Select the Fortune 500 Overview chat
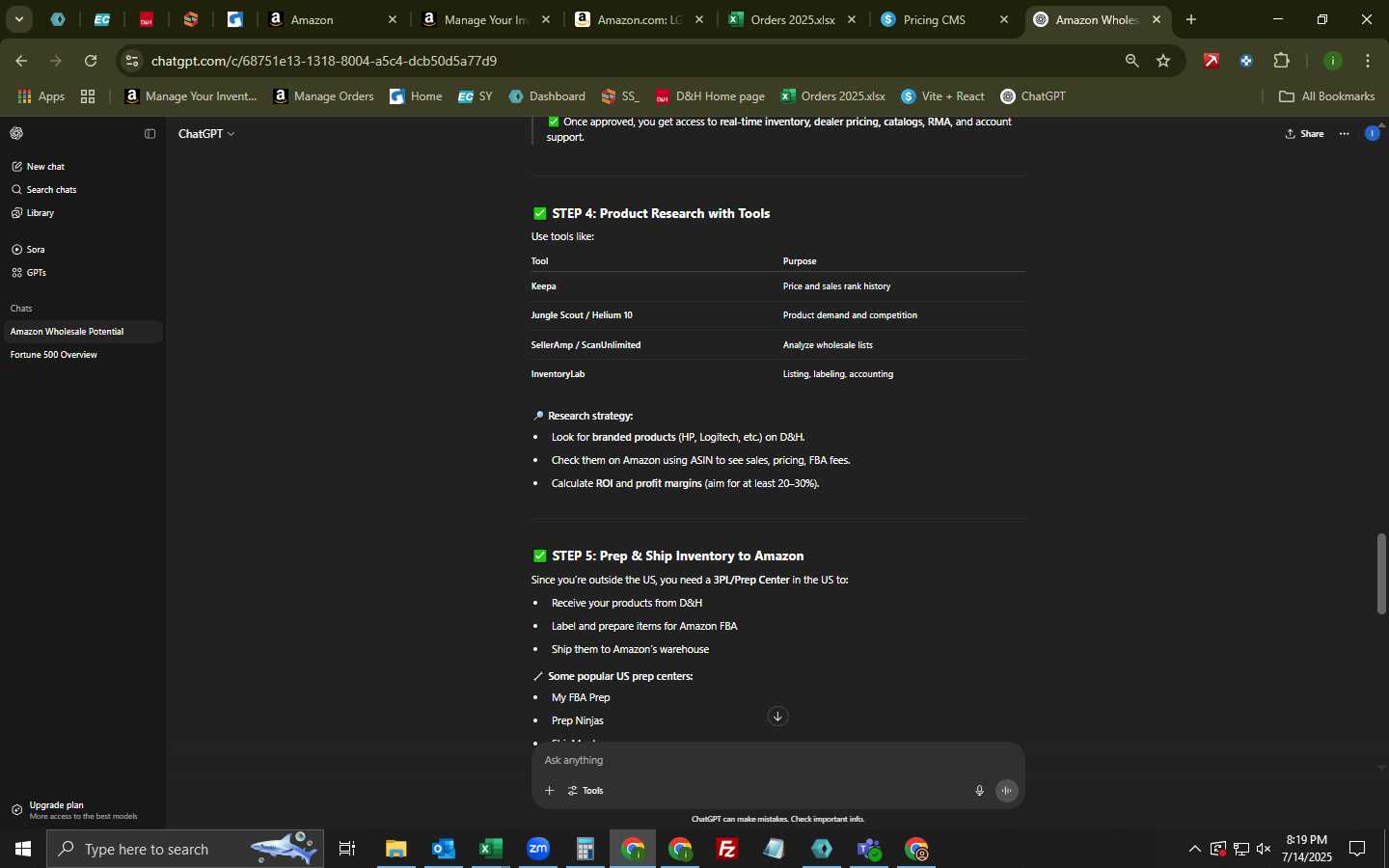The image size is (1389, 868). (x=81, y=355)
